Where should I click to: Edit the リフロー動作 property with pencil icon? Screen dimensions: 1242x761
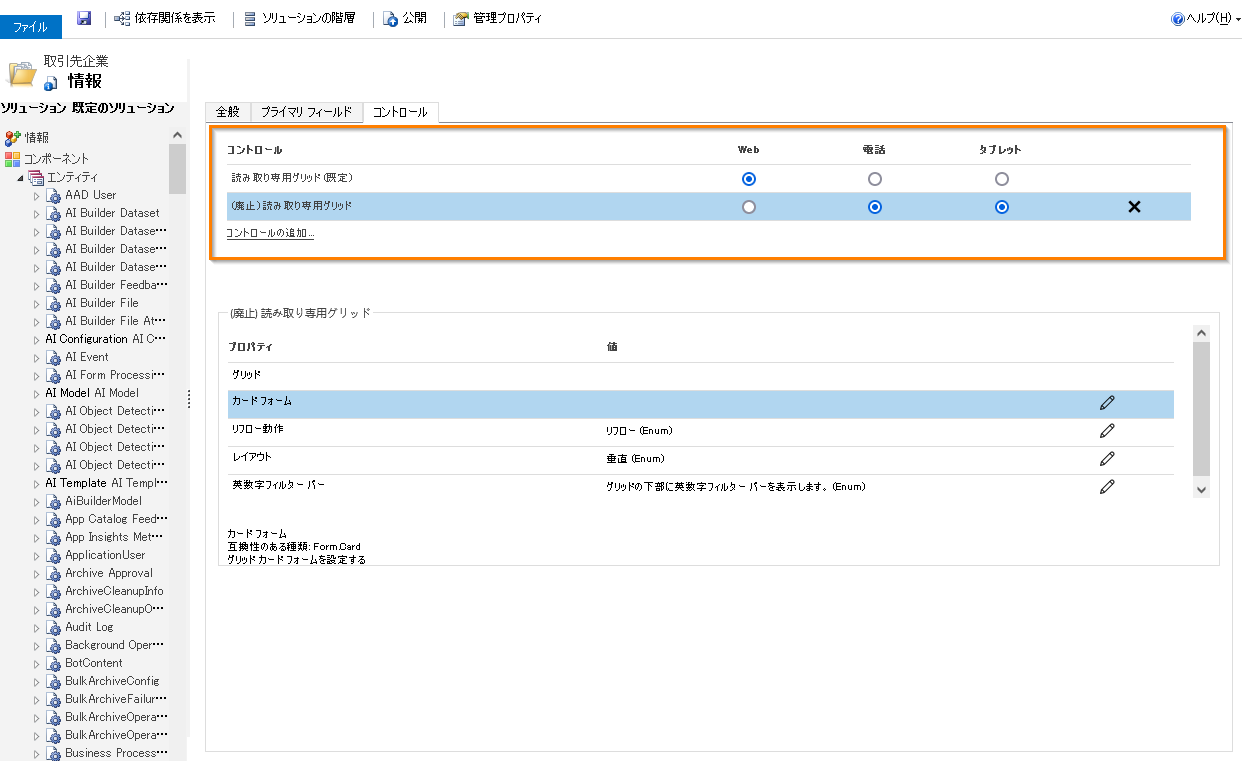1107,431
